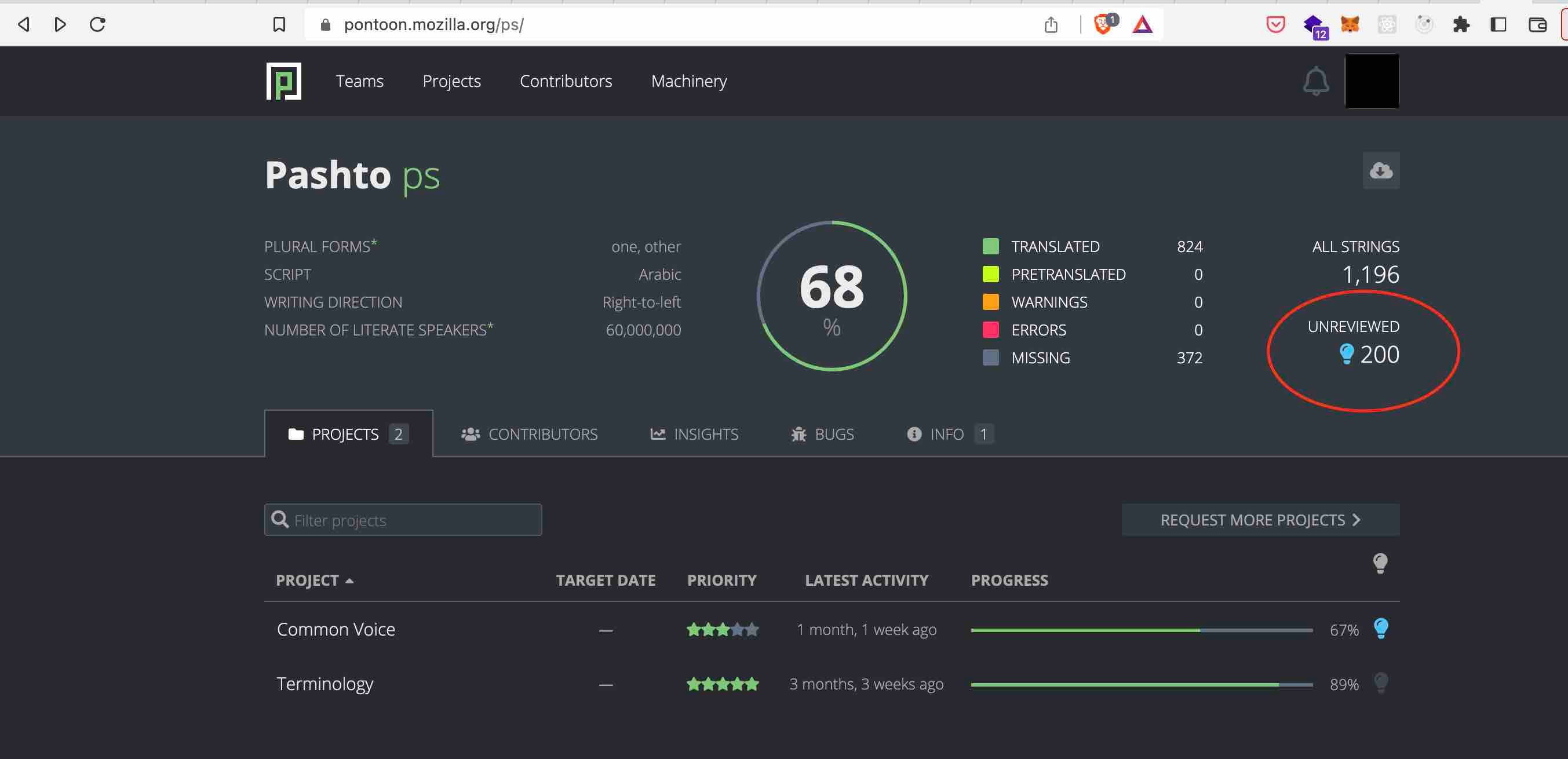Viewport: 1568px width, 759px height.
Task: Go forward with browser forward arrow
Action: pyautogui.click(x=60, y=24)
